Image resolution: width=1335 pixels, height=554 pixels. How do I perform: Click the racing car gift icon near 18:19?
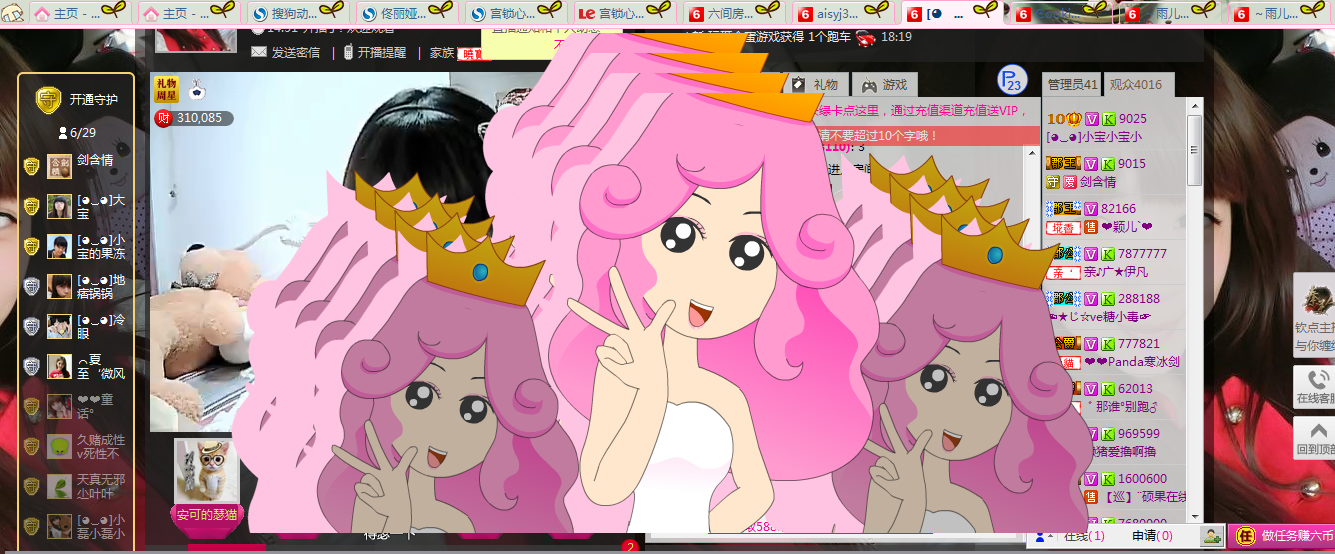click(x=866, y=37)
